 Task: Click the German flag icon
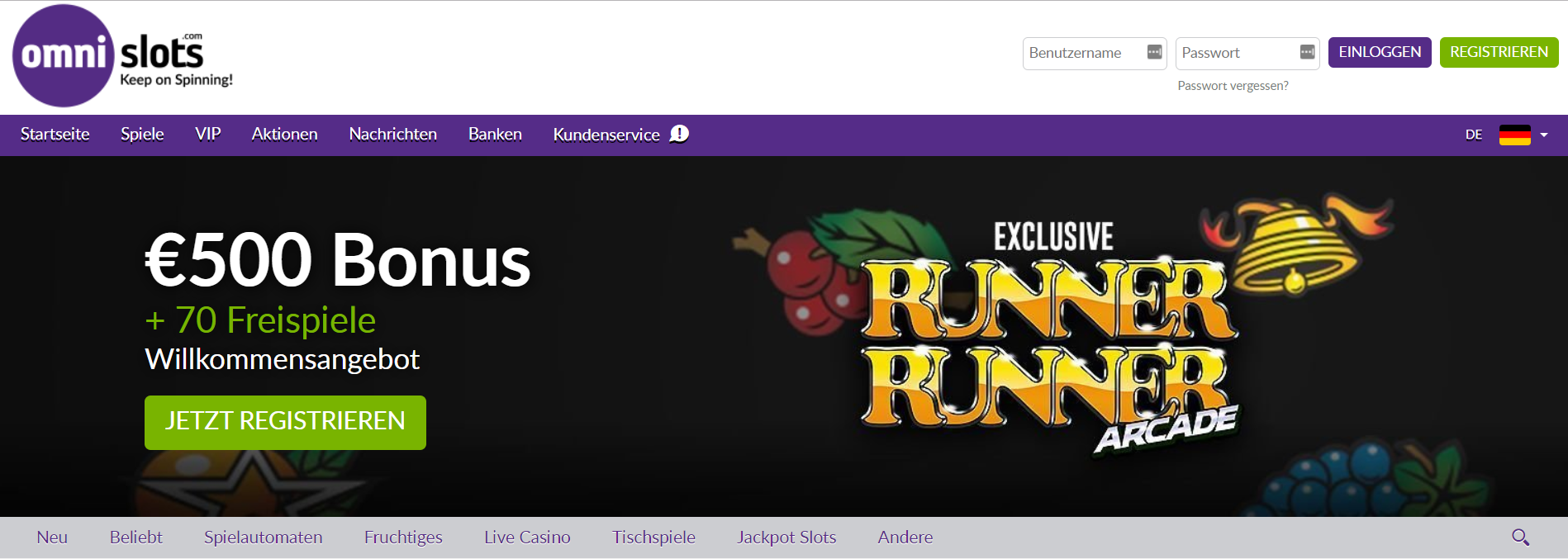pyautogui.click(x=1515, y=135)
